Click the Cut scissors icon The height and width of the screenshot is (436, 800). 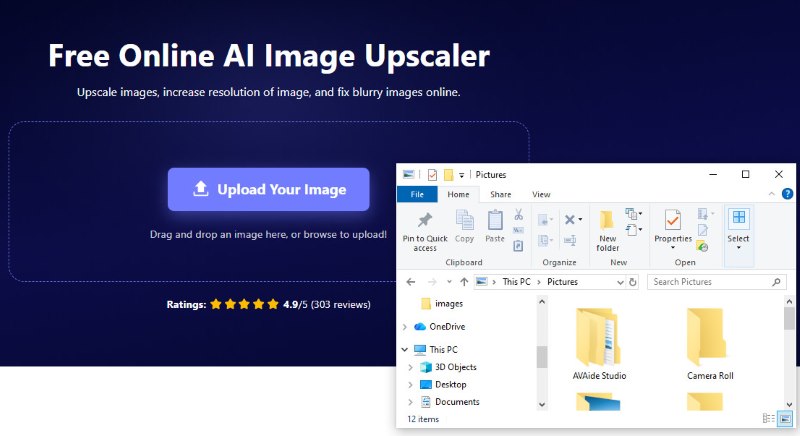518,215
